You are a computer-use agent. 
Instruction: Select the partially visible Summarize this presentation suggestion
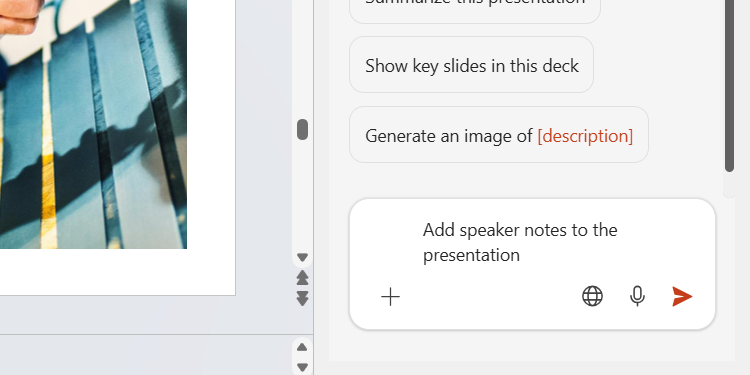474,8
